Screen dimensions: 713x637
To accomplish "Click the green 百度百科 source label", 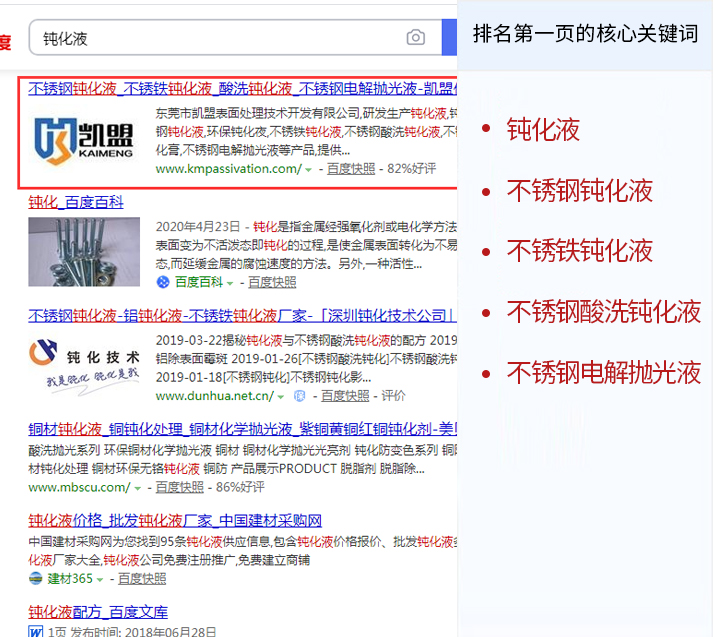I will (x=199, y=282).
